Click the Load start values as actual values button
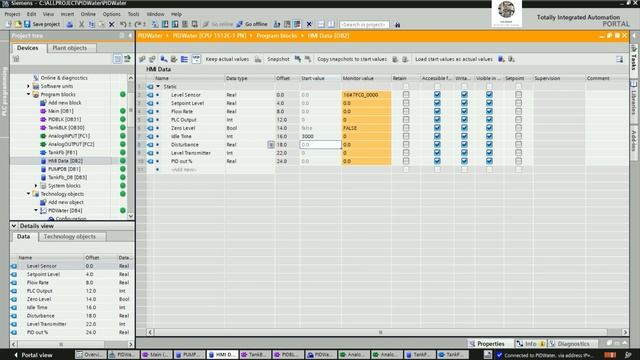The image size is (640, 360). click(453, 59)
